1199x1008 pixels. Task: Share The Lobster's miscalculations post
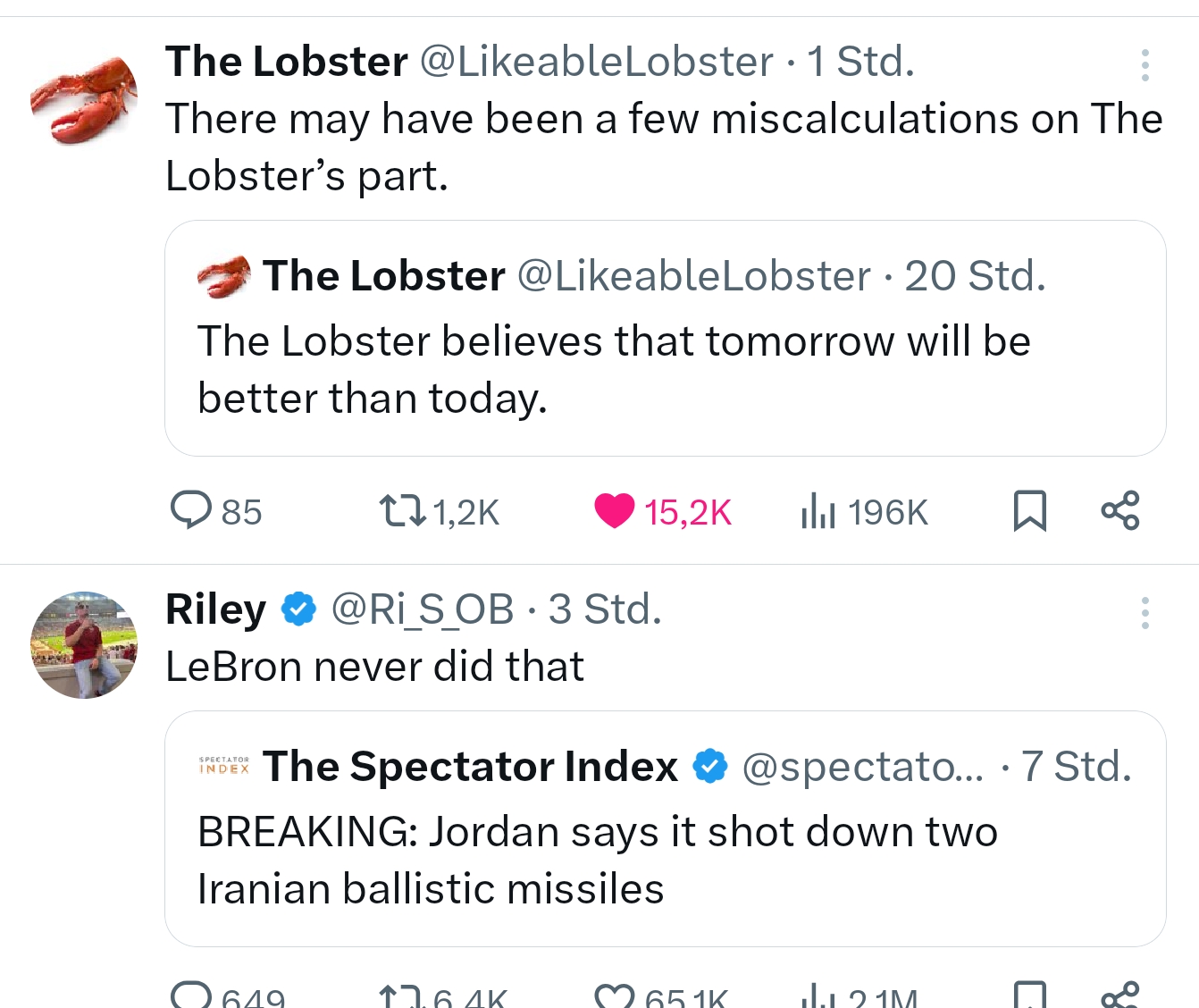coord(1120,511)
